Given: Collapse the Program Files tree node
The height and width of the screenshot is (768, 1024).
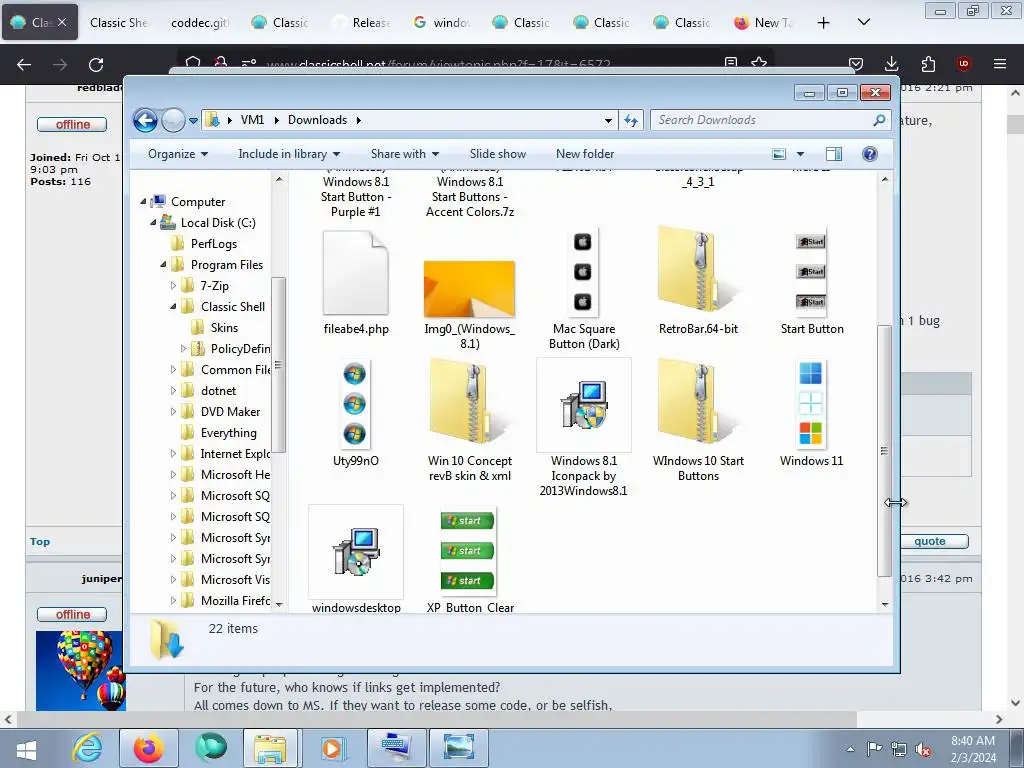Looking at the screenshot, I should point(163,264).
